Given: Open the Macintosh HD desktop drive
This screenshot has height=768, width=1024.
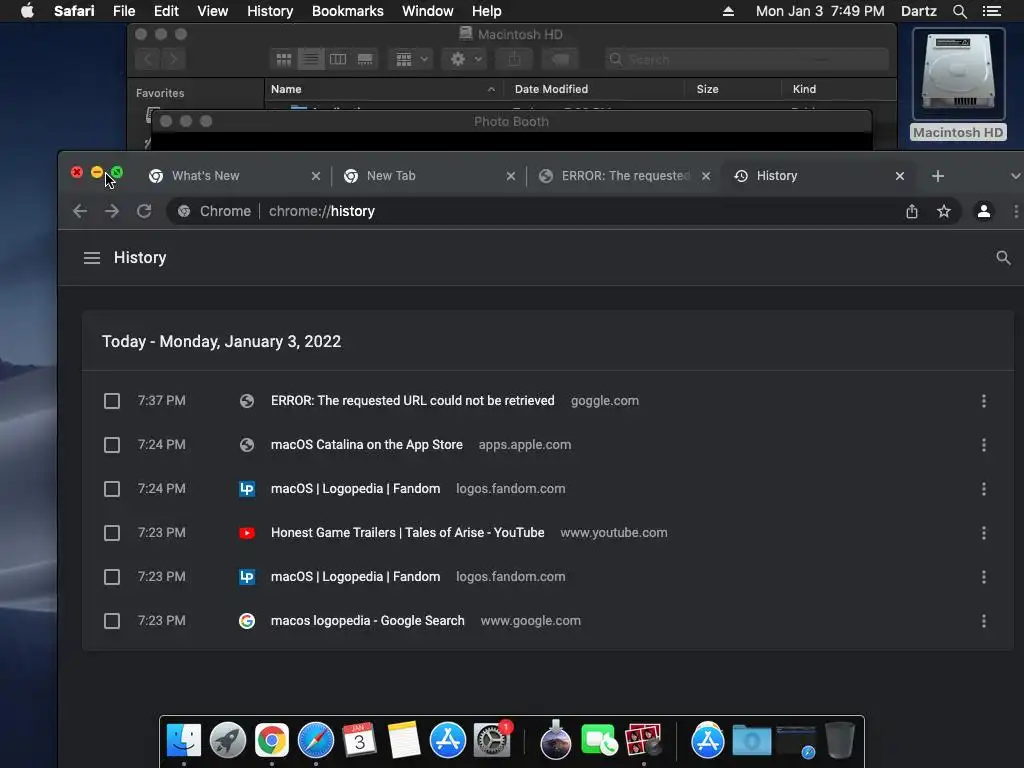Looking at the screenshot, I should [x=958, y=84].
